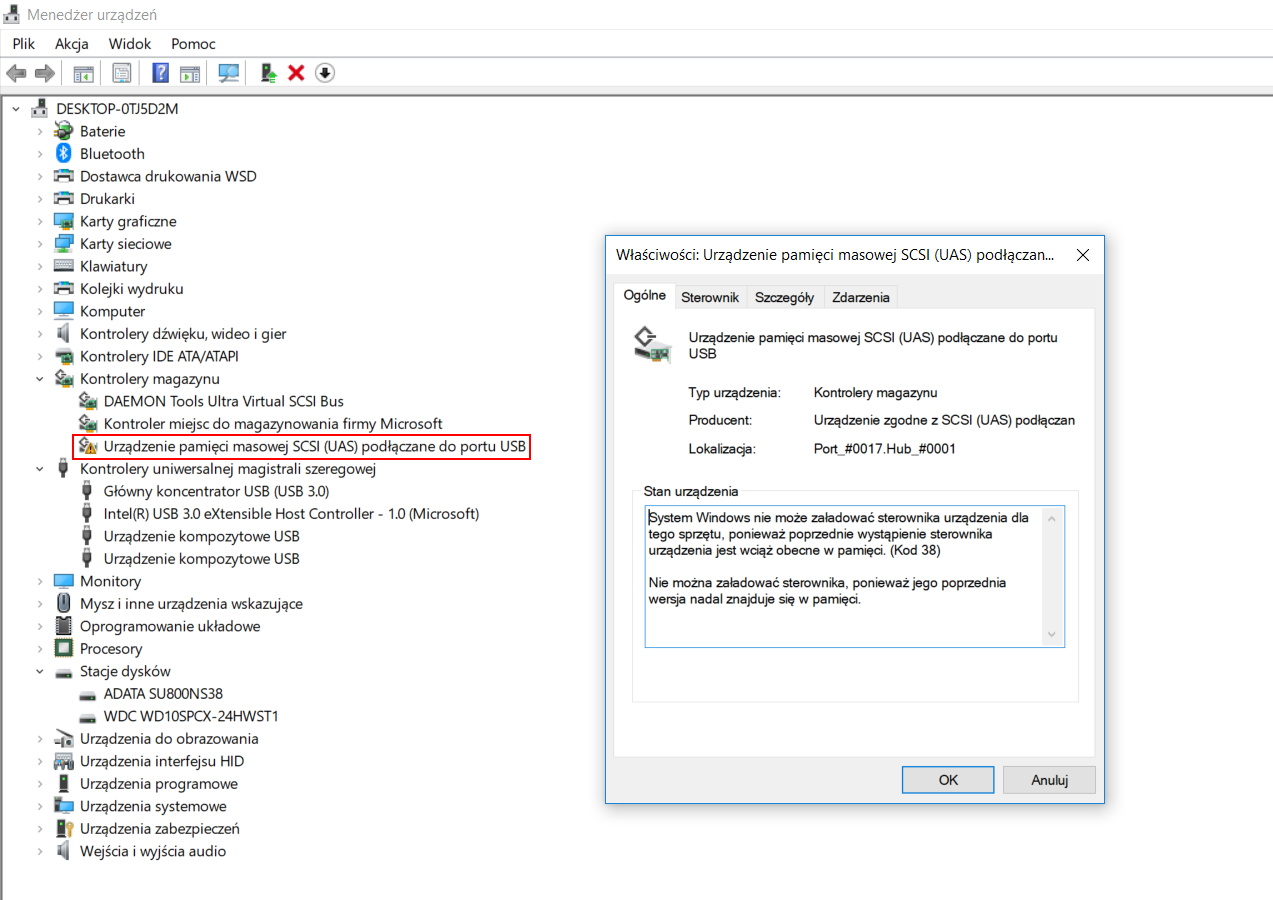This screenshot has height=900, width=1273.
Task: Click the red X uninstall device icon
Action: (296, 73)
